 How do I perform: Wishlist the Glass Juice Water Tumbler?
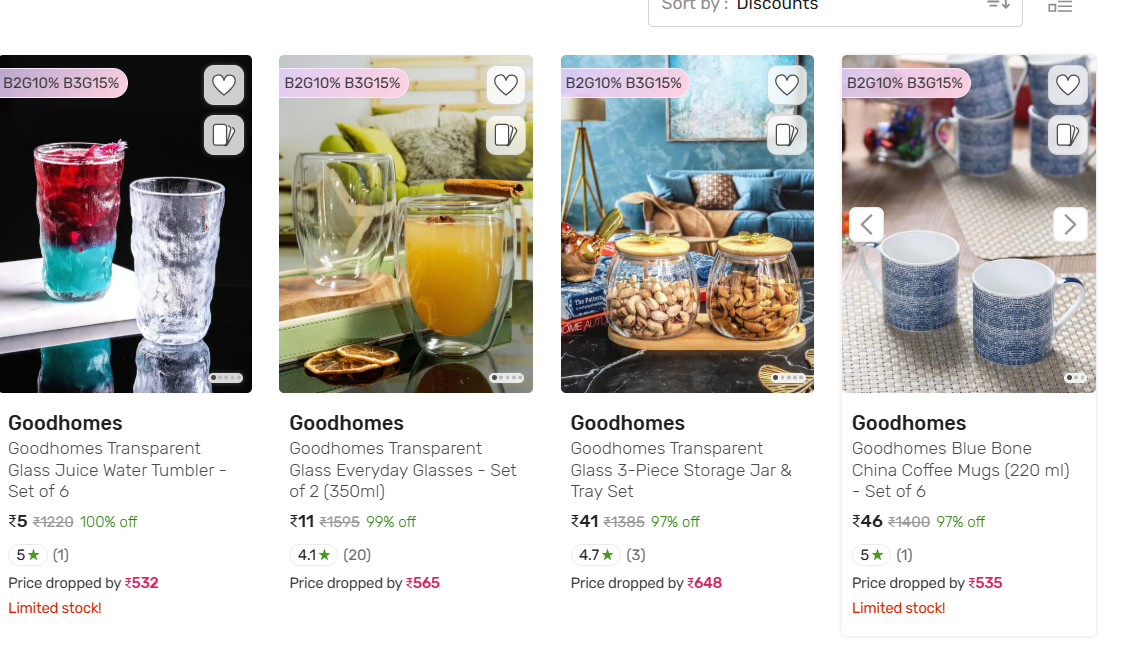(x=223, y=85)
